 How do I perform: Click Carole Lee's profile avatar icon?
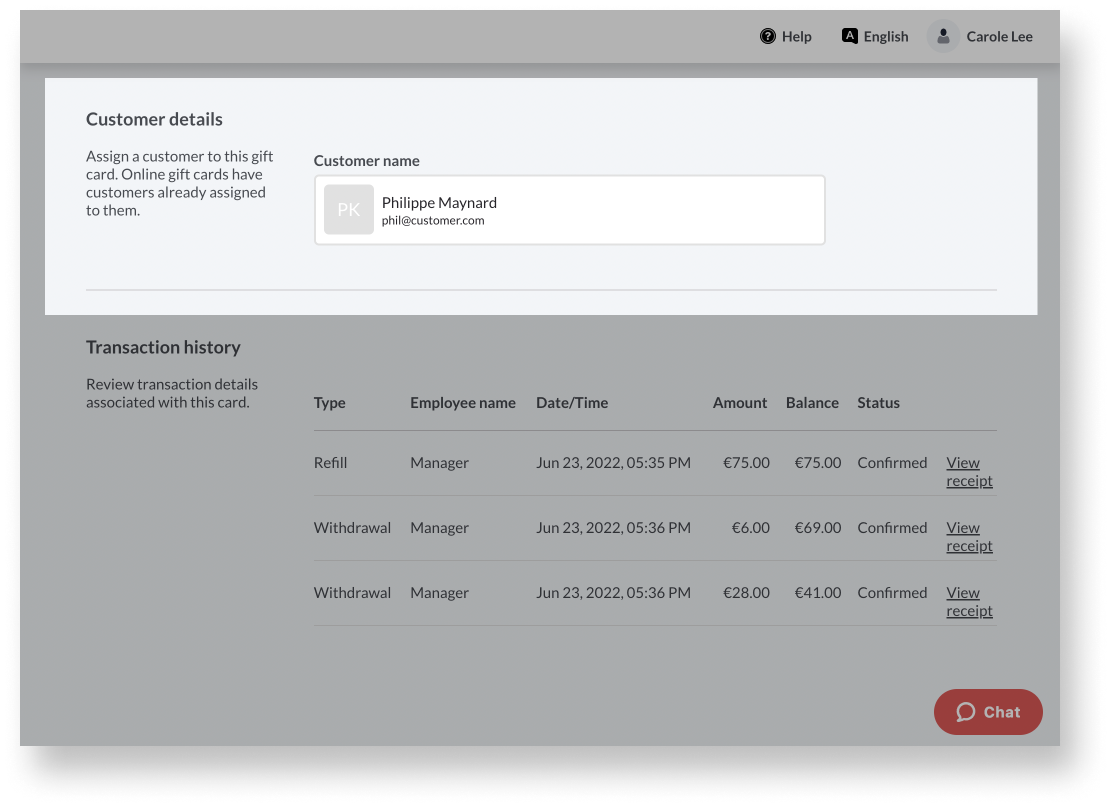tap(943, 37)
